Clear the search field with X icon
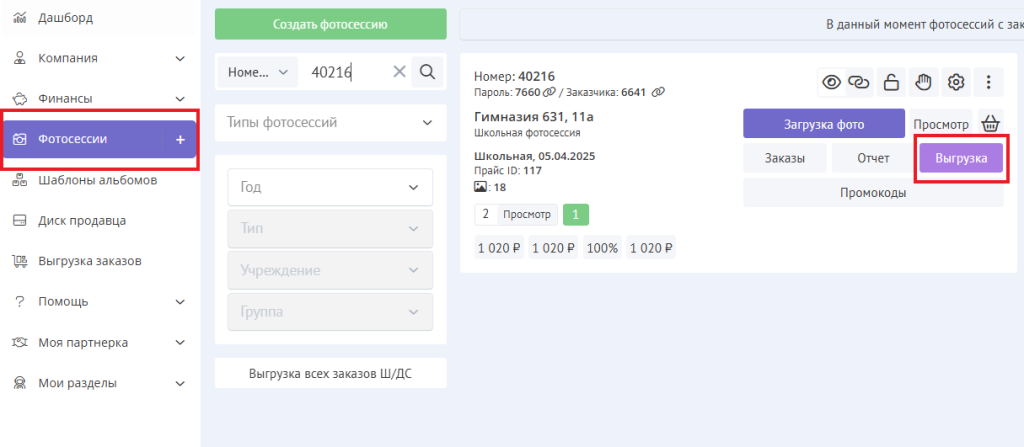Image resolution: width=1024 pixels, height=447 pixels. pyautogui.click(x=399, y=72)
